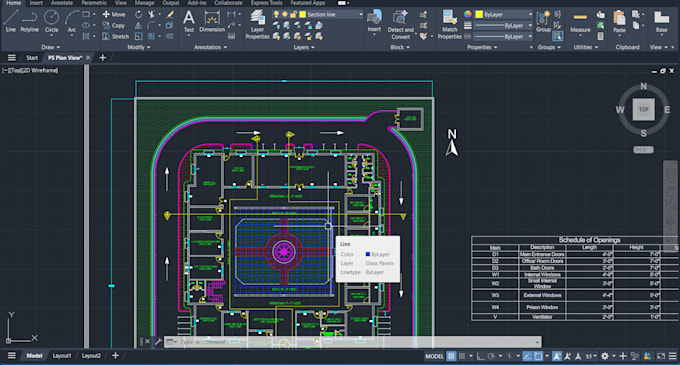Image resolution: width=680 pixels, height=365 pixels.
Task: Open the Parametric ribbon tab
Action: [94, 3]
